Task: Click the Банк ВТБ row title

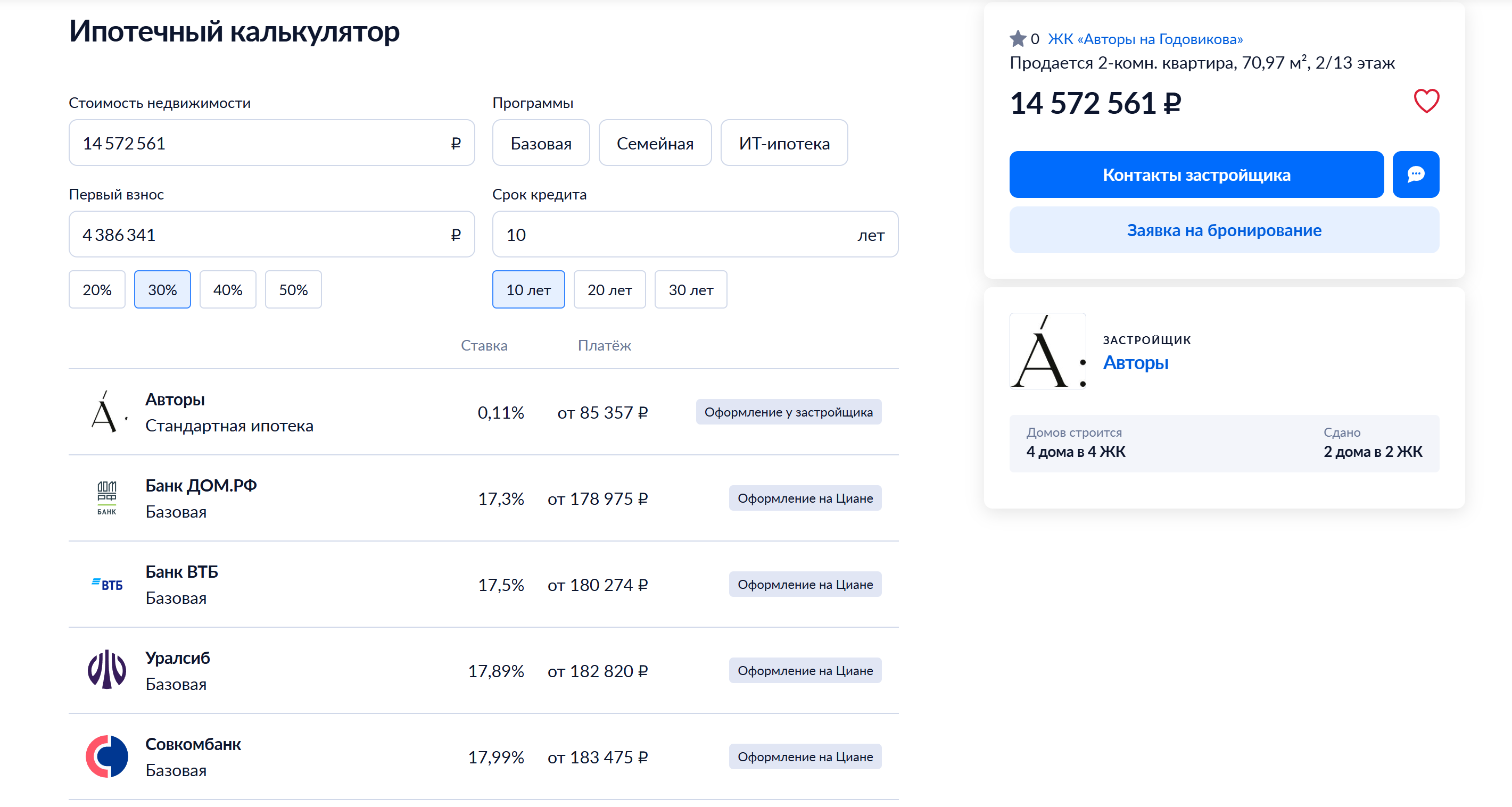Action: pos(182,572)
